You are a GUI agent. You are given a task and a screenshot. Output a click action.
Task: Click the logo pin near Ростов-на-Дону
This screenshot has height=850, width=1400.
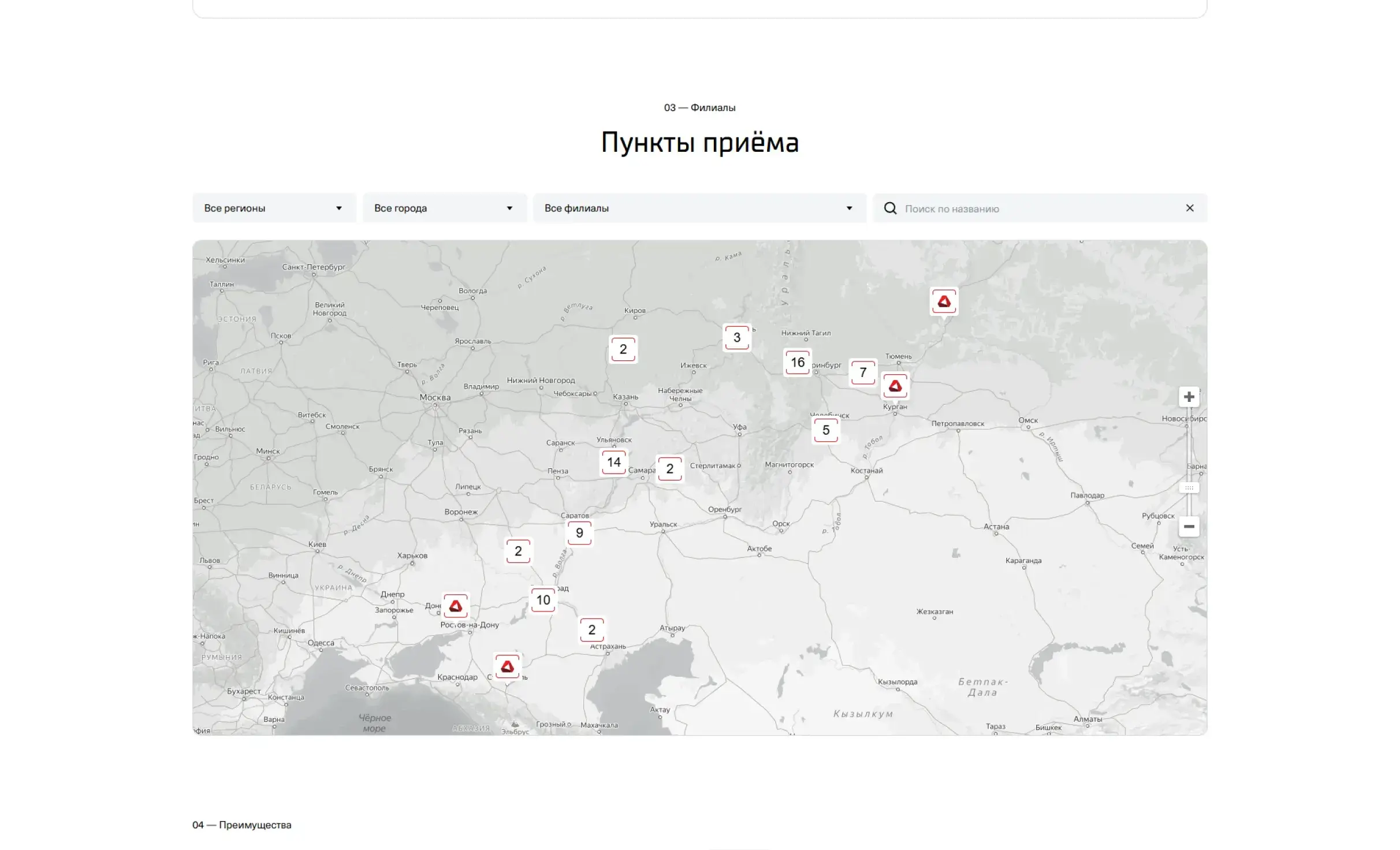click(455, 606)
